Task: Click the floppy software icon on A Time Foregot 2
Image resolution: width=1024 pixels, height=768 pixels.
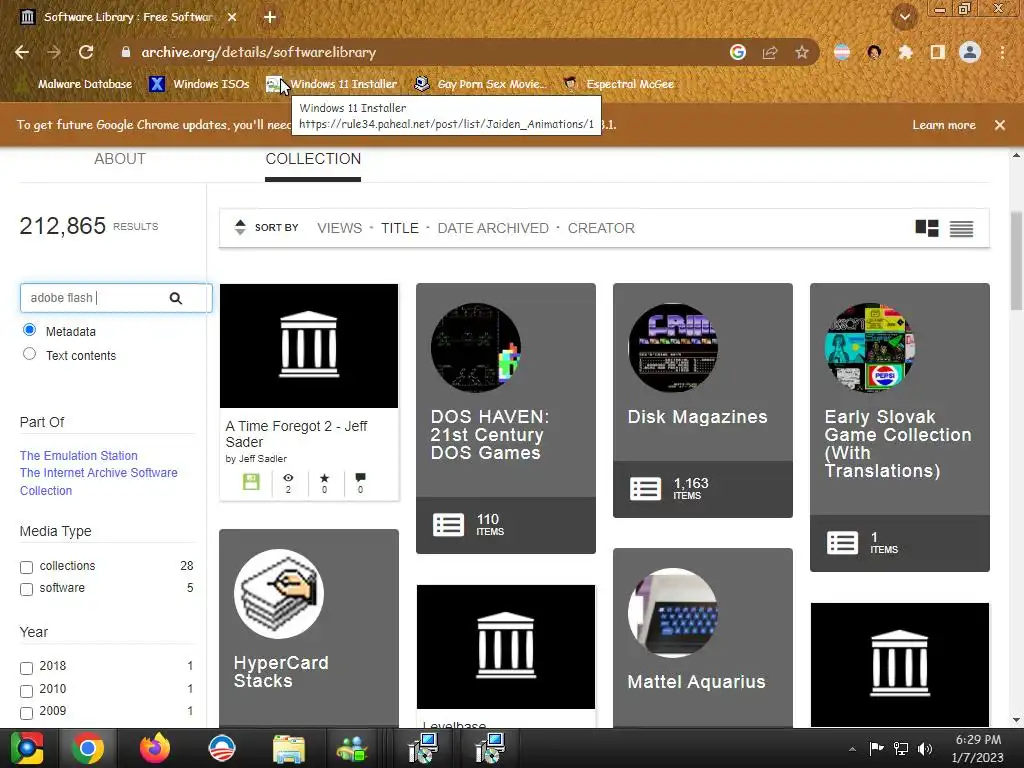Action: pos(251,482)
